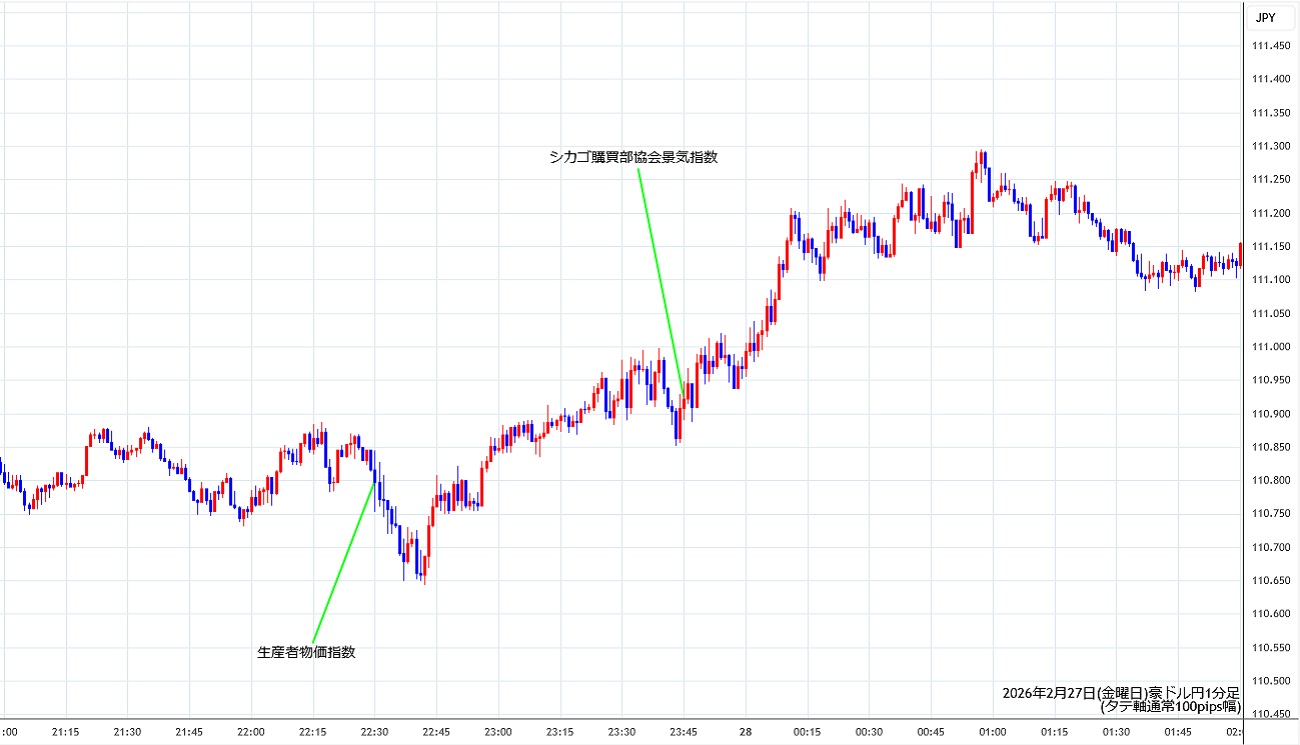The image size is (1300, 745).
Task: Click the 22:00 time axis label
Action: 251,732
